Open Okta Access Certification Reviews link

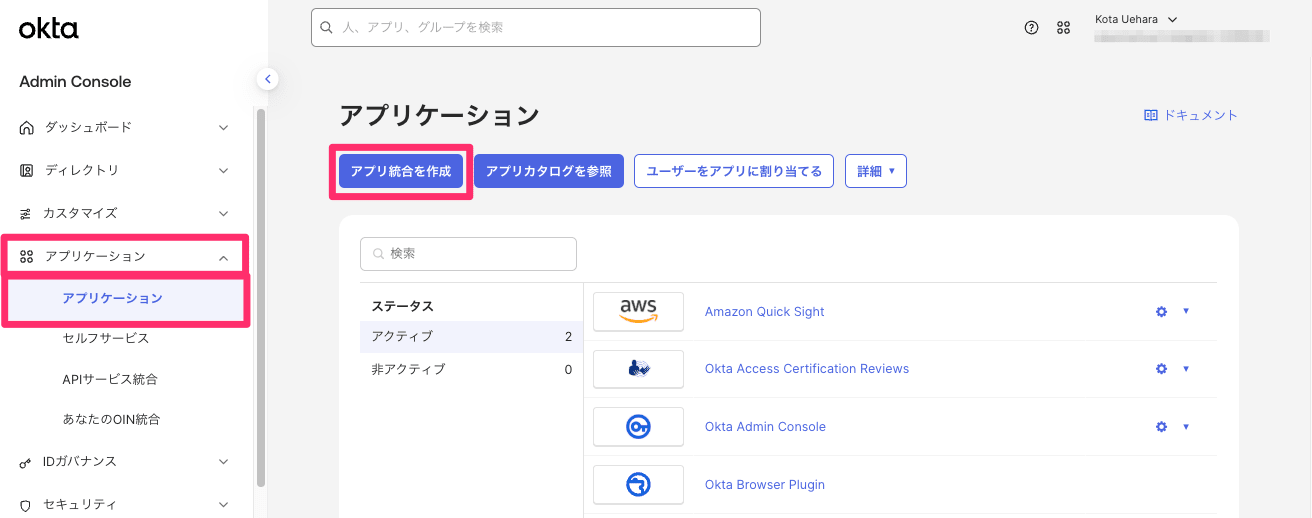[807, 368]
